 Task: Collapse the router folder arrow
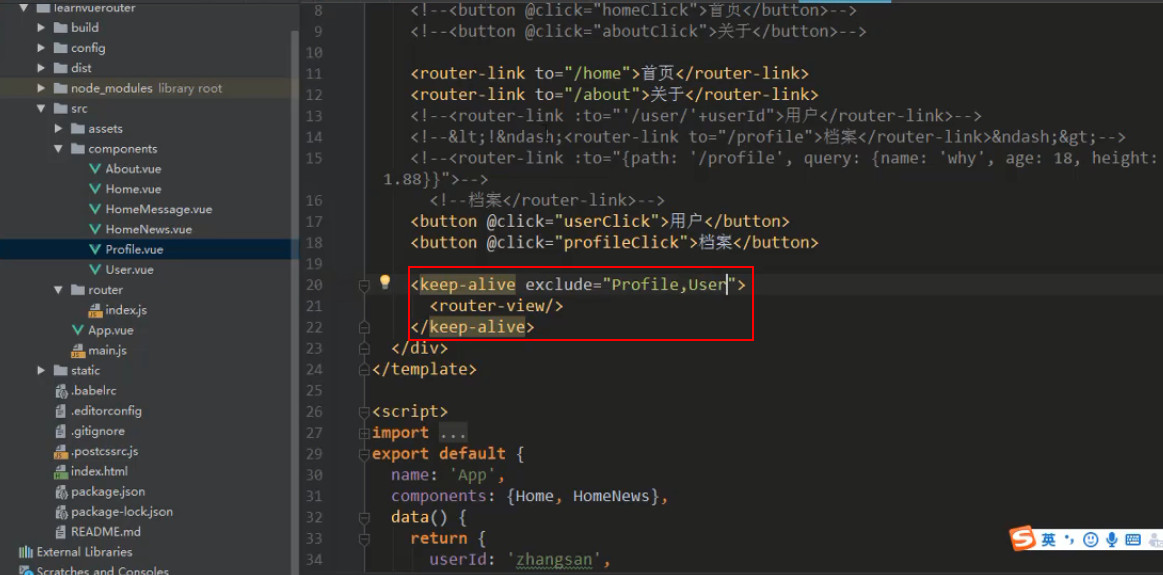[59, 289]
